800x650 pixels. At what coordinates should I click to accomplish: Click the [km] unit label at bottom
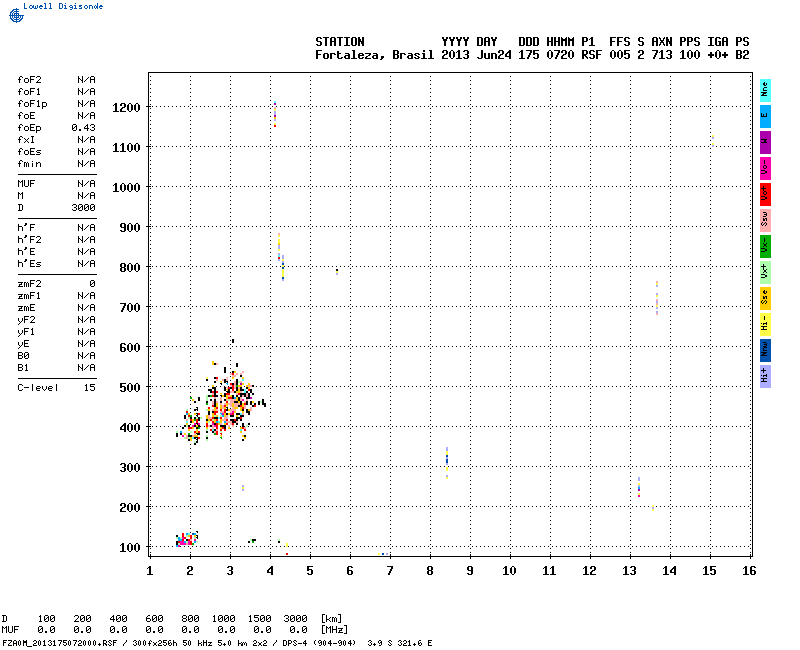[331, 618]
